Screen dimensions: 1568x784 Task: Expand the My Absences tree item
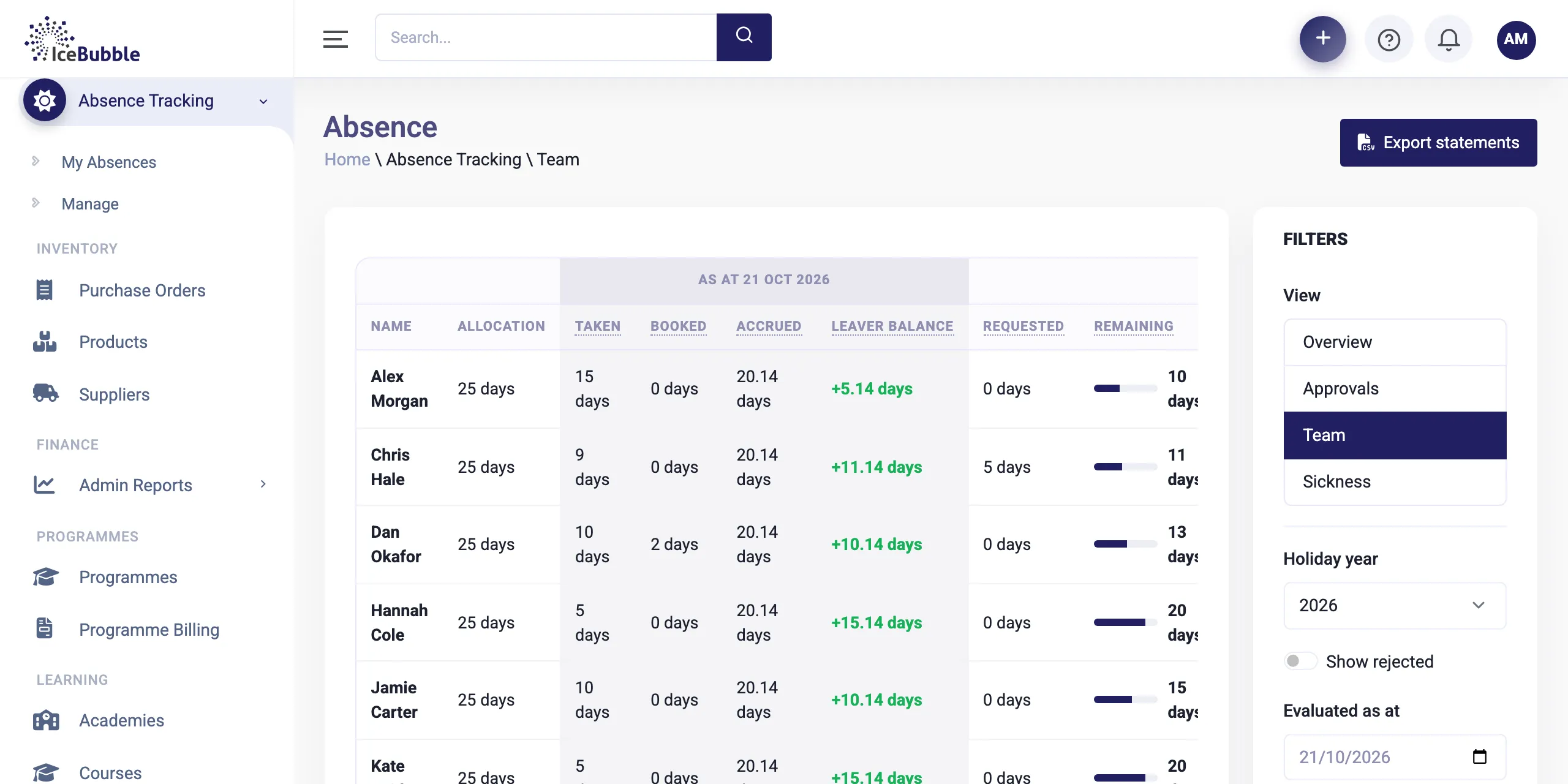pyautogui.click(x=36, y=161)
